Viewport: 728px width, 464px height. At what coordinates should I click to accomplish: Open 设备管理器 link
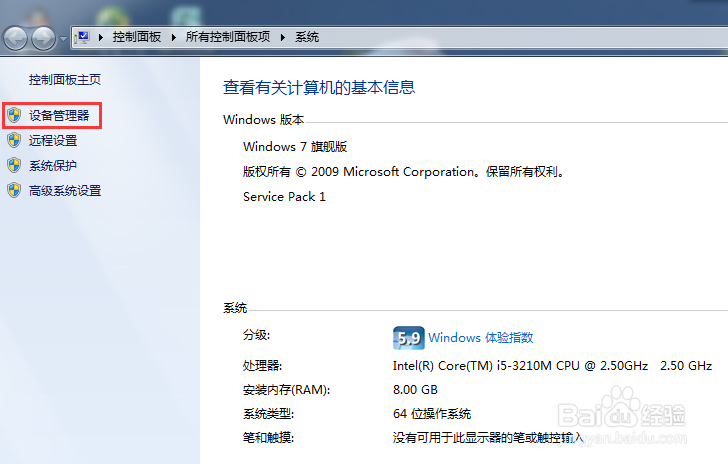coord(59,115)
